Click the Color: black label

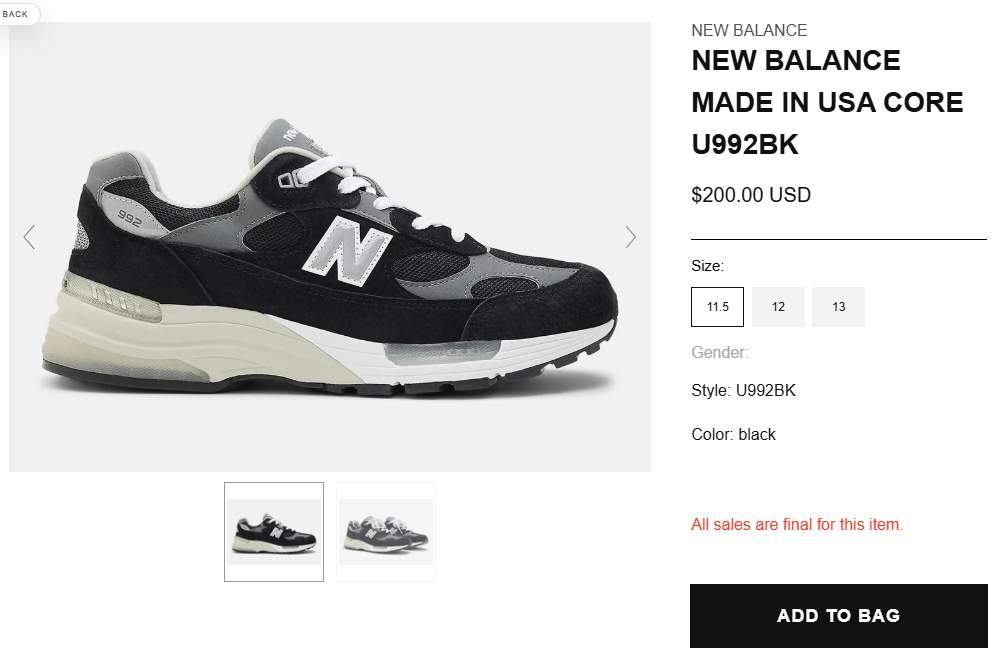(733, 434)
